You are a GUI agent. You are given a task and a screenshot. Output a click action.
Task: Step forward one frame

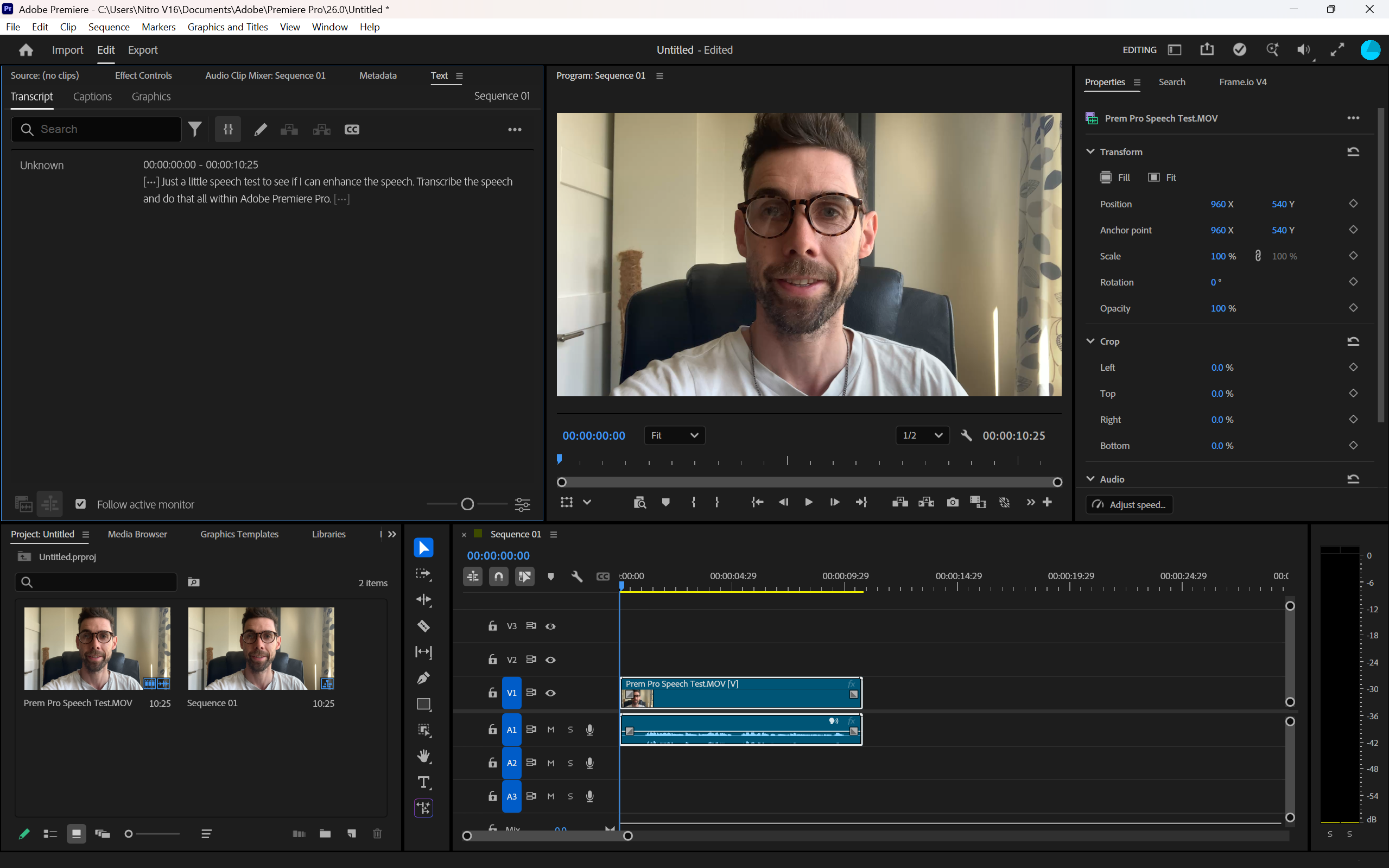[x=835, y=502]
